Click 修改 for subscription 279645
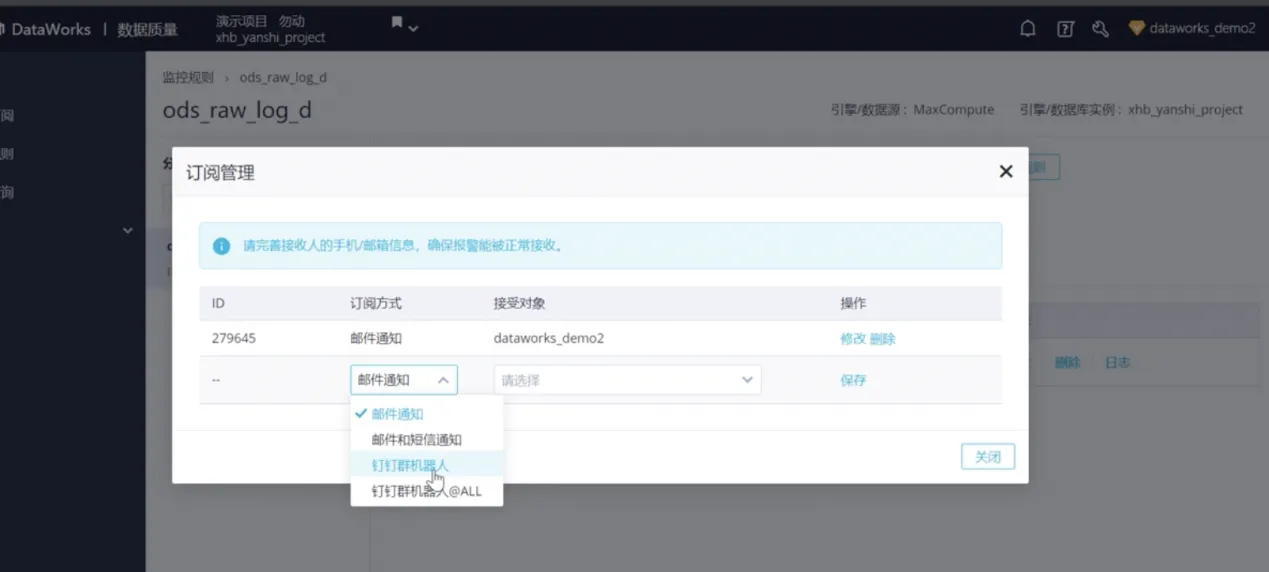 [853, 339]
